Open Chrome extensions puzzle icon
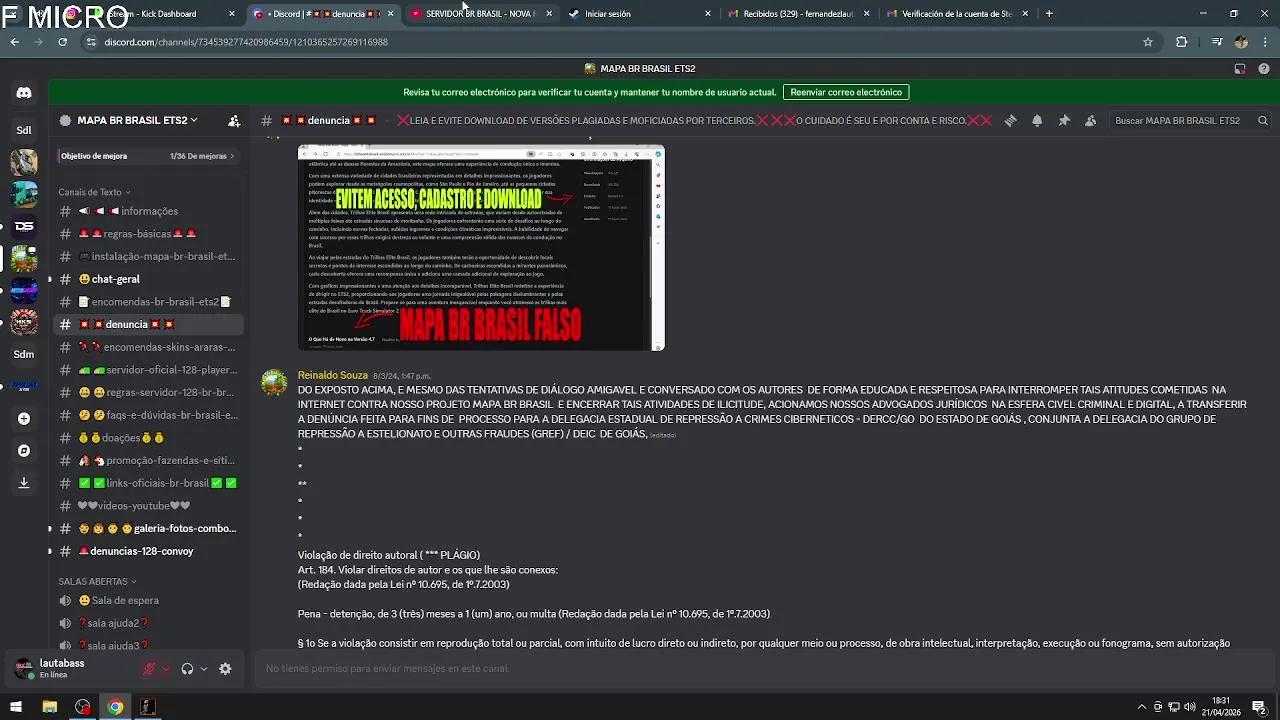Screen dimensions: 1280x720 (x=1182, y=42)
